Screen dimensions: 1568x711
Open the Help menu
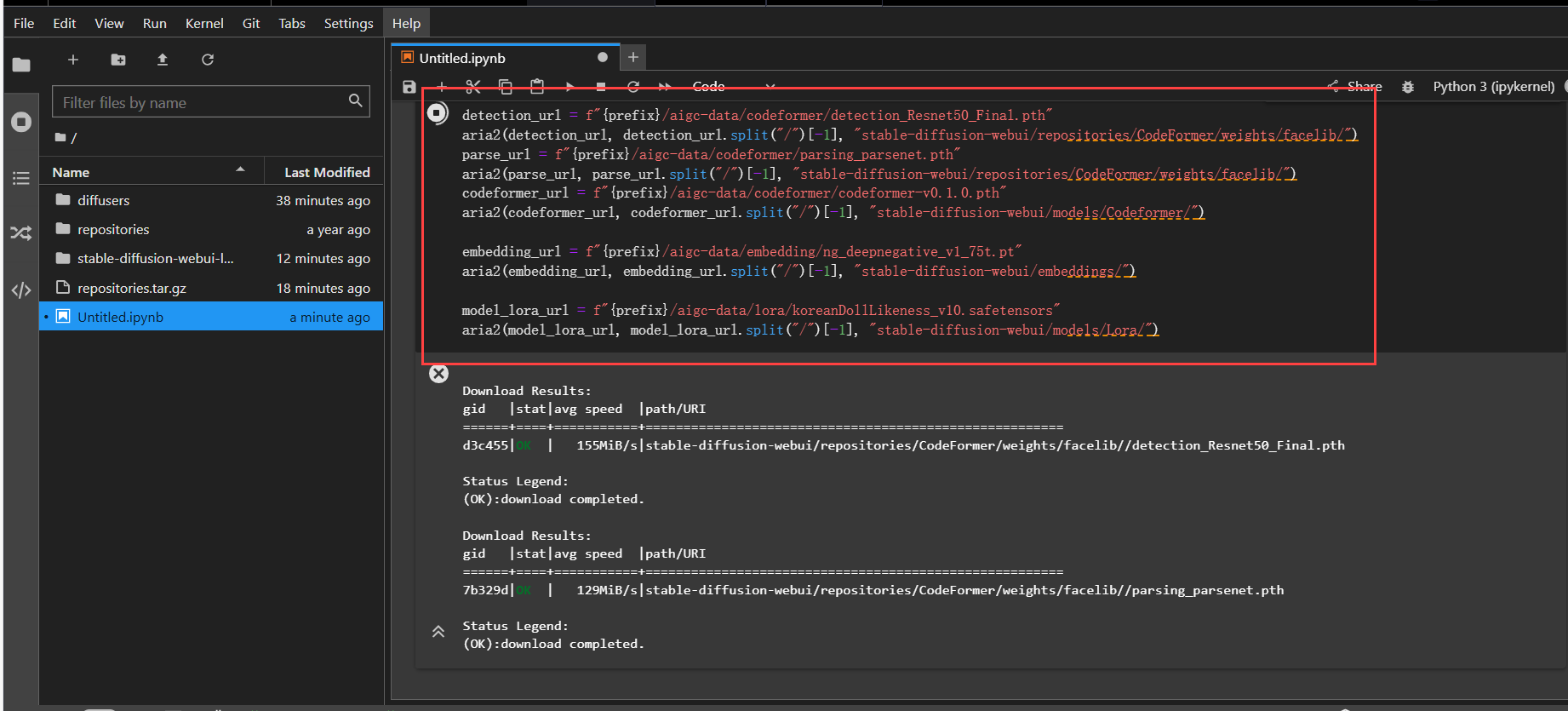tap(406, 23)
